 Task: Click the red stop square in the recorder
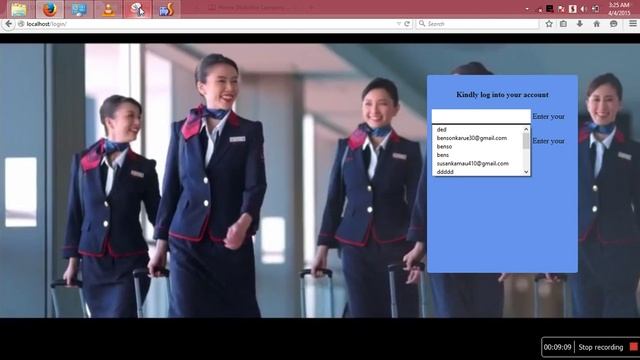pyautogui.click(x=633, y=347)
